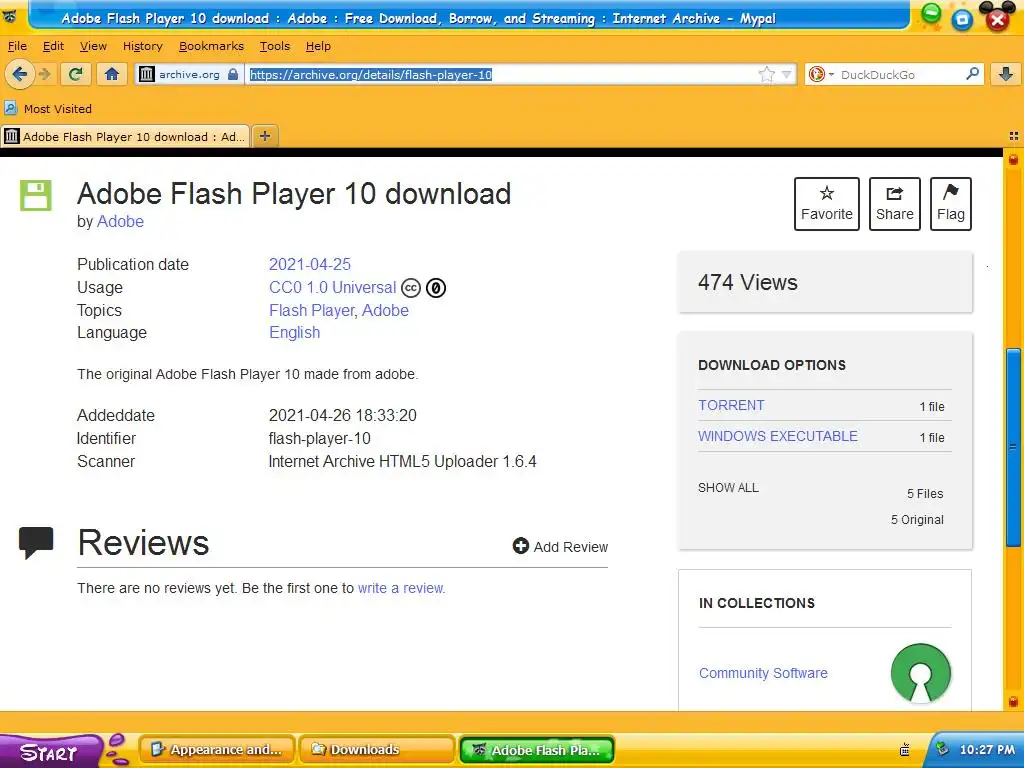
Task: Open a new tab with plus button
Action: pyautogui.click(x=264, y=136)
